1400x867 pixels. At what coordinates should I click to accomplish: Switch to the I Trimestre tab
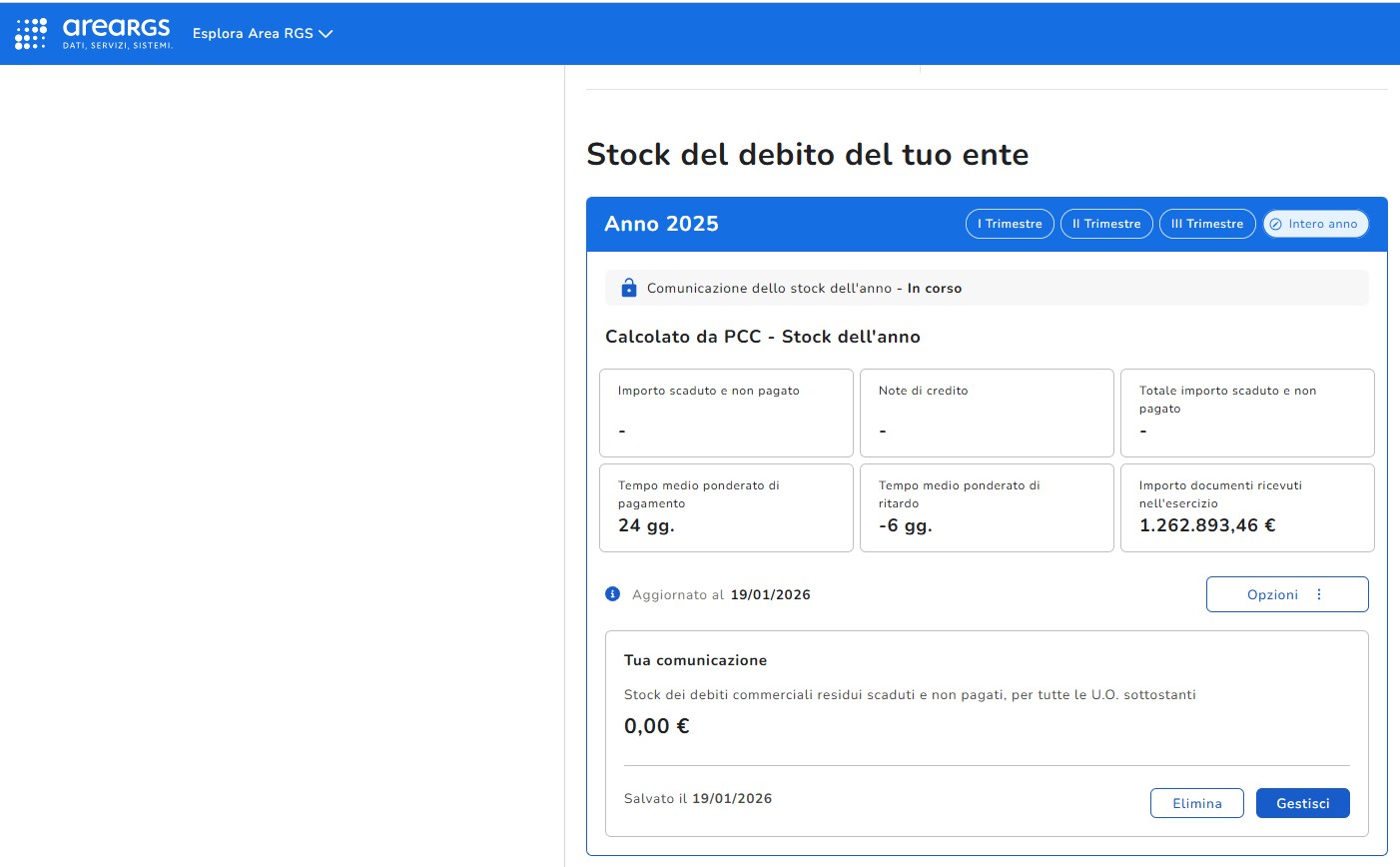pos(1010,224)
